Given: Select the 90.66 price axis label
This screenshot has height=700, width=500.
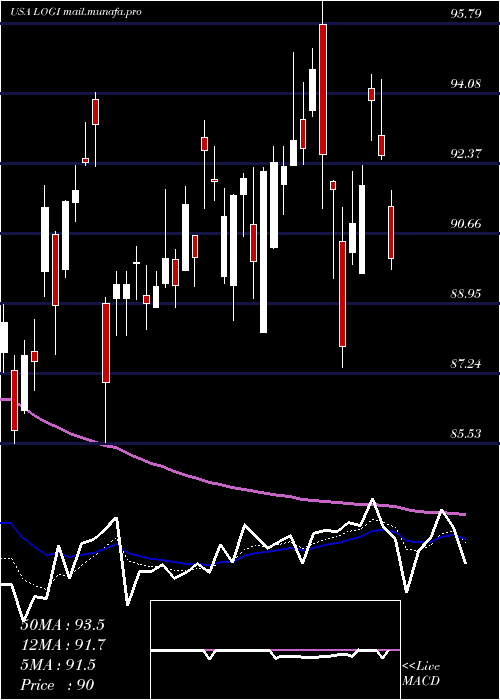Looking at the screenshot, I should point(465,224).
